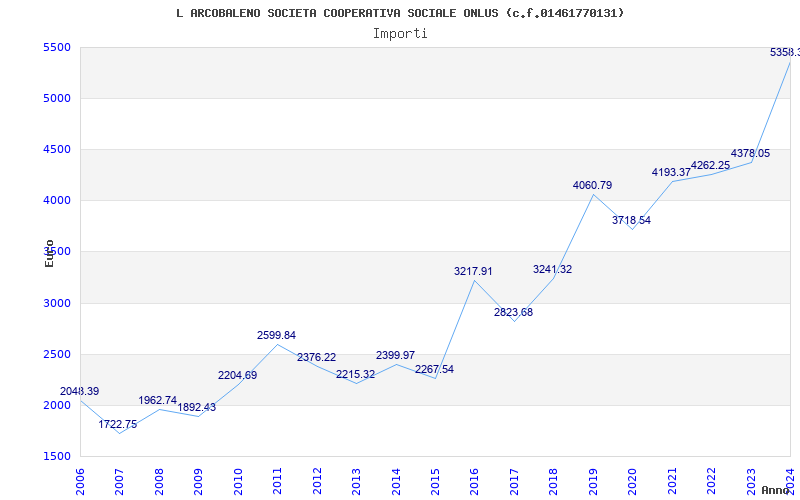This screenshot has height=500, width=800.
Task: Click the 4378.05 data label
Action: click(x=750, y=153)
